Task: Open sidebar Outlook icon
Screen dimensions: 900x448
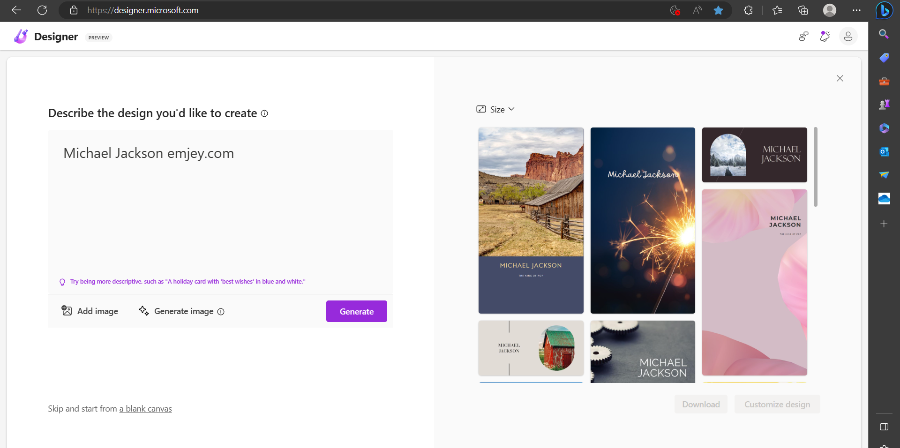Action: (884, 151)
